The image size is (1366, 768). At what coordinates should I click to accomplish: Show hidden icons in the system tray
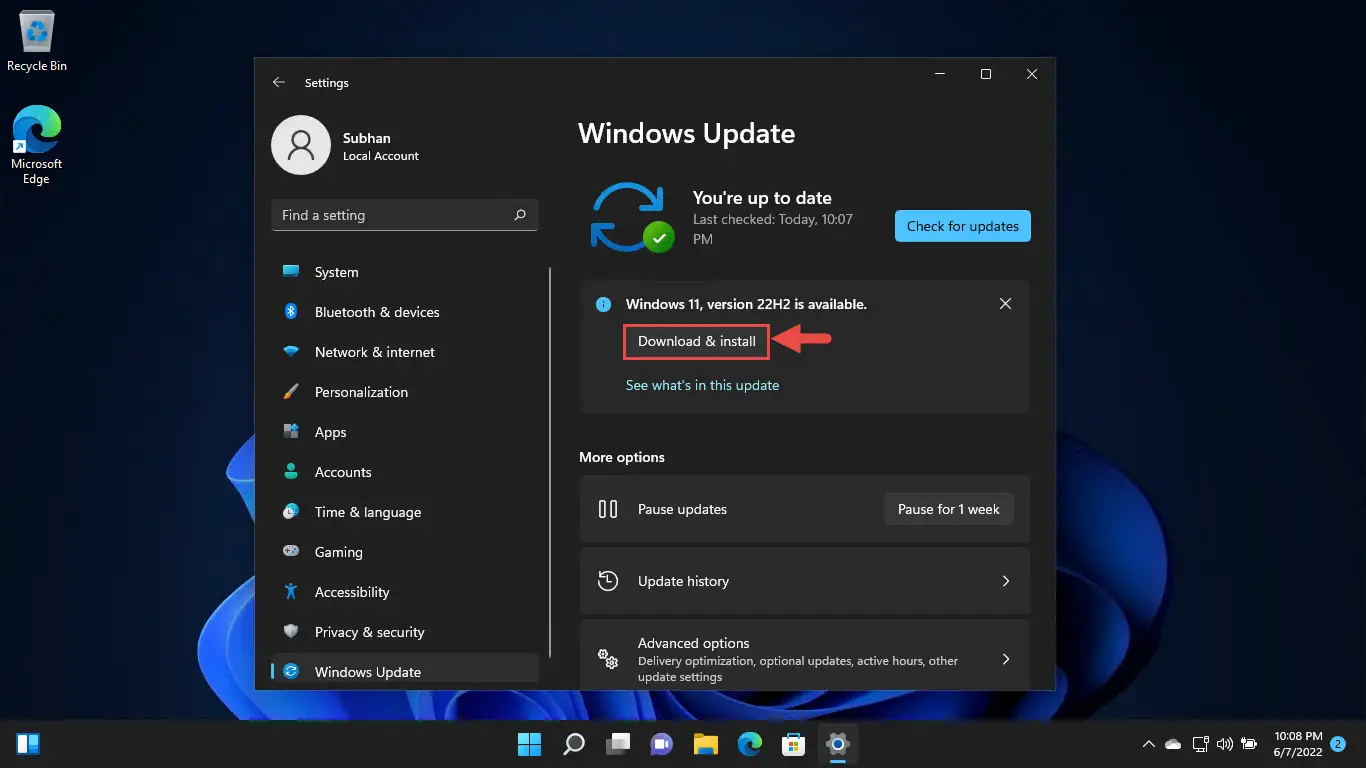tap(1149, 744)
